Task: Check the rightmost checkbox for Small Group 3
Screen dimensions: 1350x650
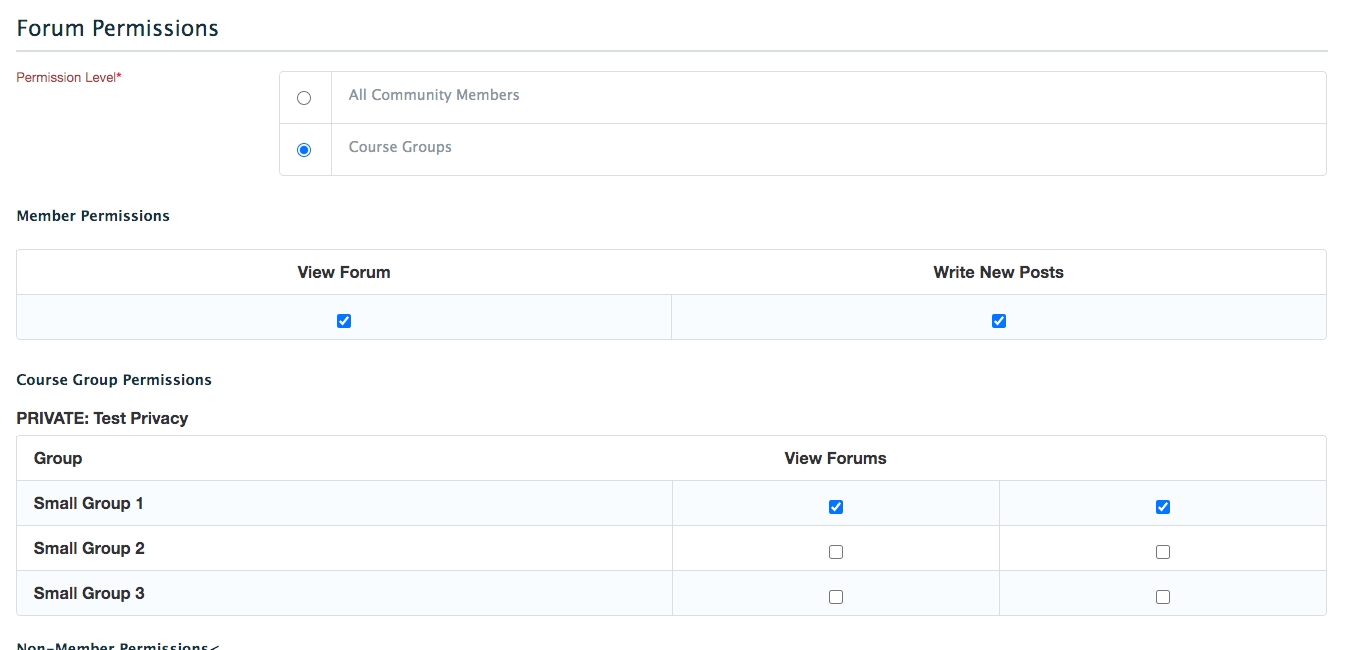Action: point(1162,597)
